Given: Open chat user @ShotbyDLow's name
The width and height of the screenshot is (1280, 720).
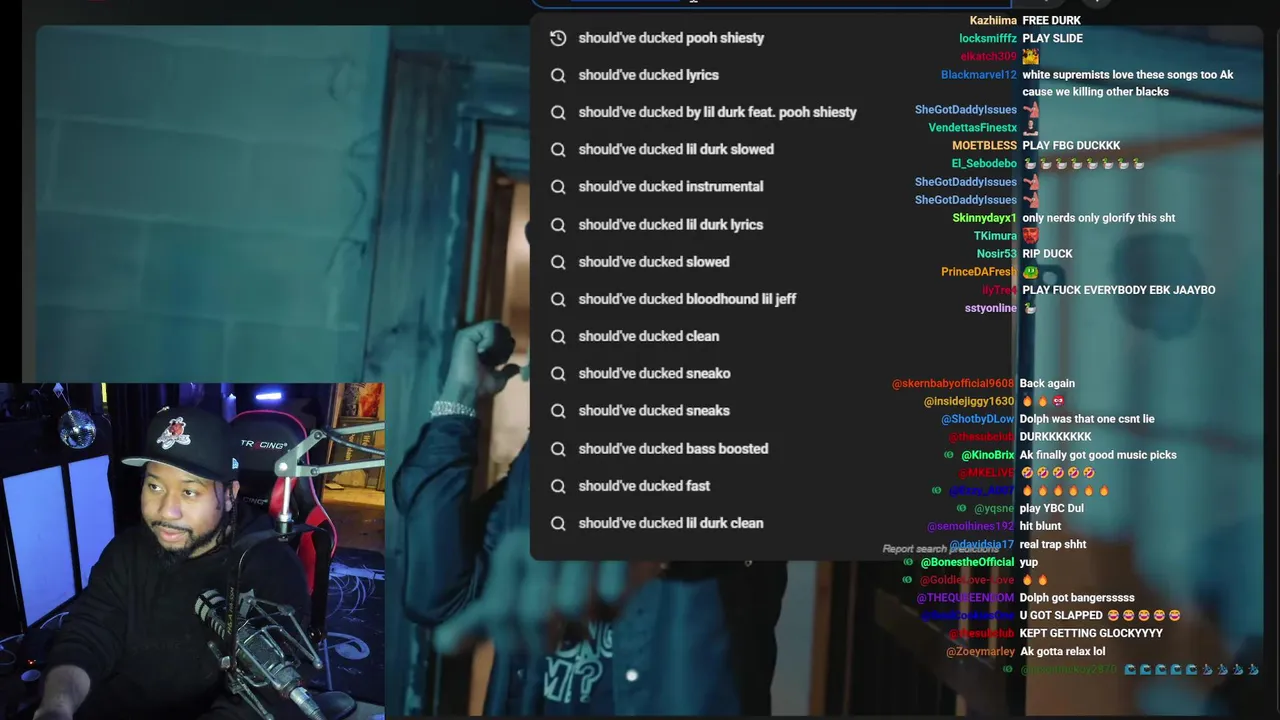Looking at the screenshot, I should 977,419.
